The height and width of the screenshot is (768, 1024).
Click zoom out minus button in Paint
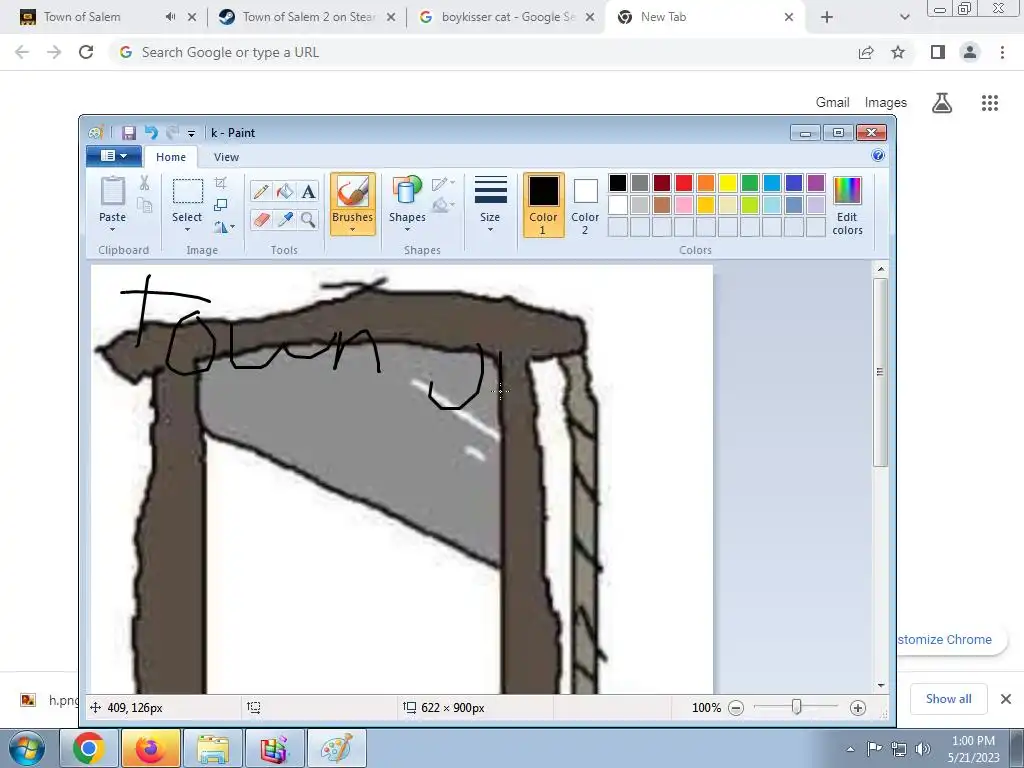click(736, 708)
